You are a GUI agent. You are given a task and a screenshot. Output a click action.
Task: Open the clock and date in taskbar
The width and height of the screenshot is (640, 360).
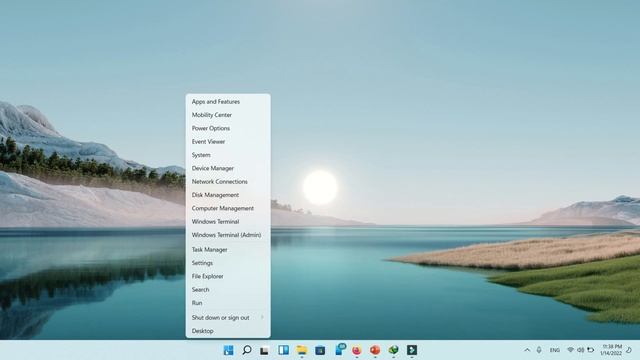pos(611,350)
